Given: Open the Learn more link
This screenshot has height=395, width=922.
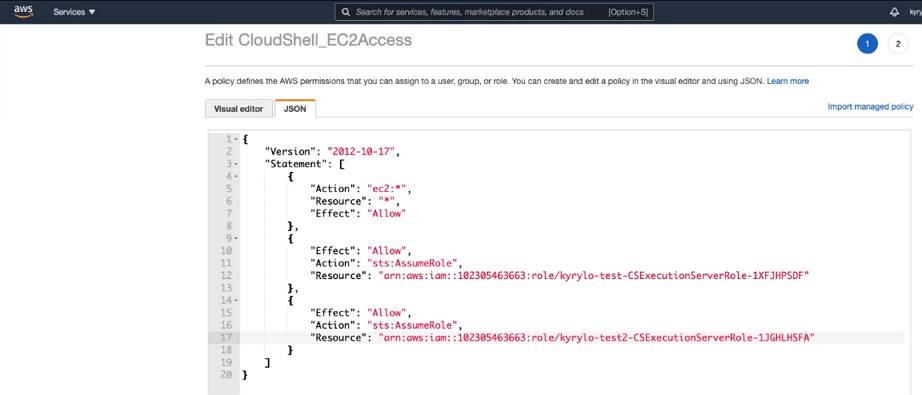Looking at the screenshot, I should tap(788, 81).
